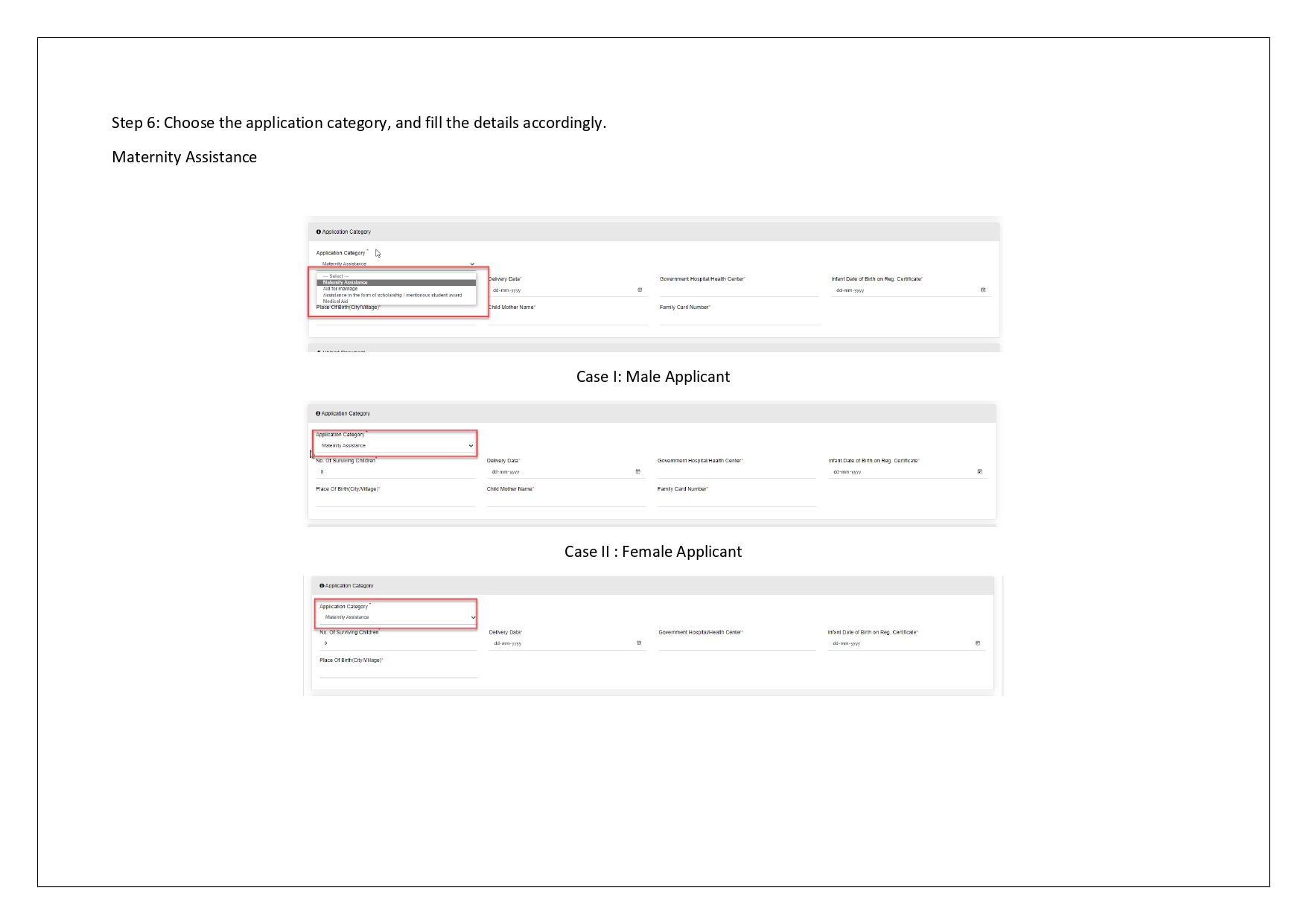Focus Government Hospital/Health Center field in dropdown-list form
The image size is (1307, 924).
coord(739,290)
